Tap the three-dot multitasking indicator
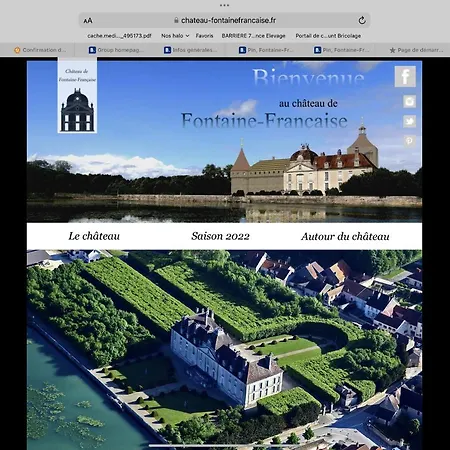 [x=224, y=5]
